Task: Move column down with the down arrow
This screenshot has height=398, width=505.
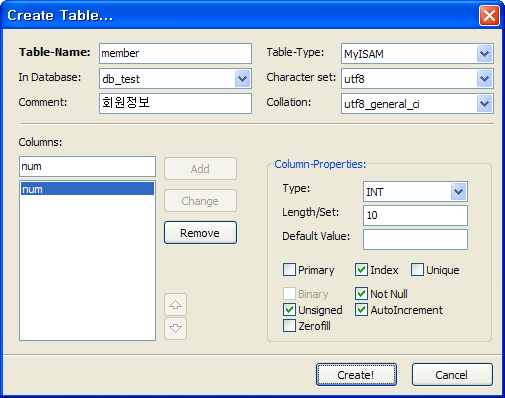Action: click(x=175, y=329)
